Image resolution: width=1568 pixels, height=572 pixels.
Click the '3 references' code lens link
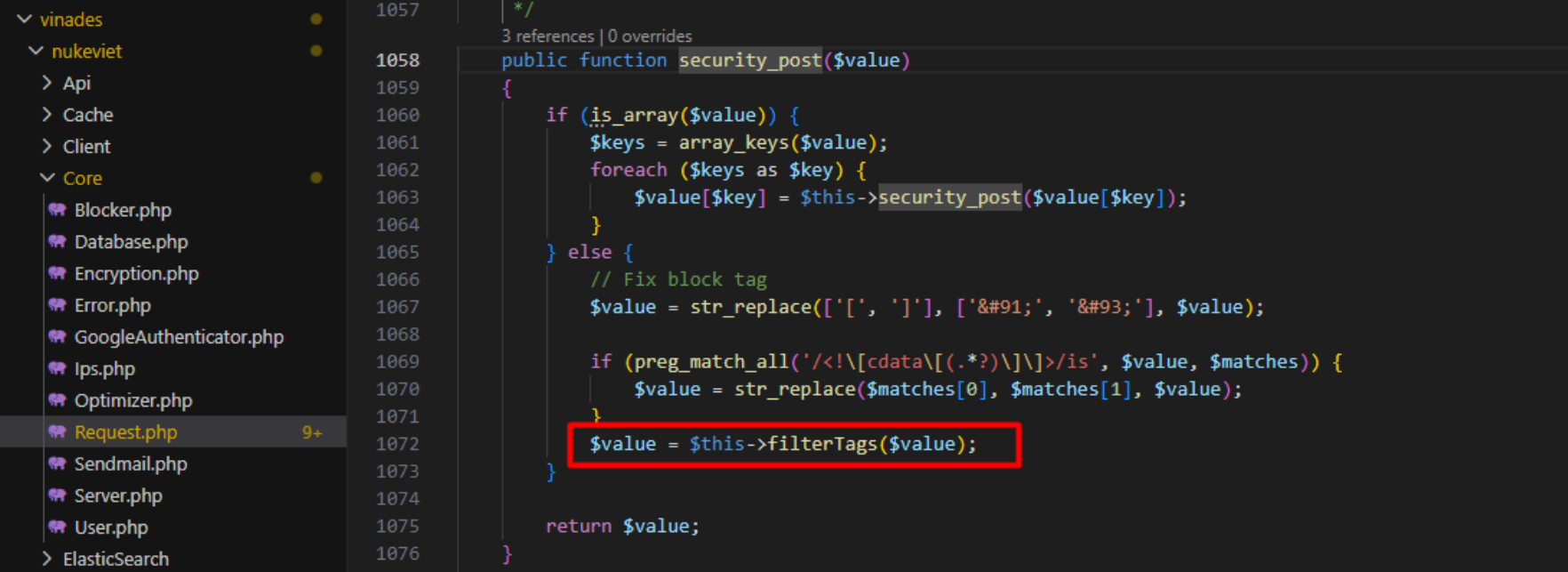point(548,36)
